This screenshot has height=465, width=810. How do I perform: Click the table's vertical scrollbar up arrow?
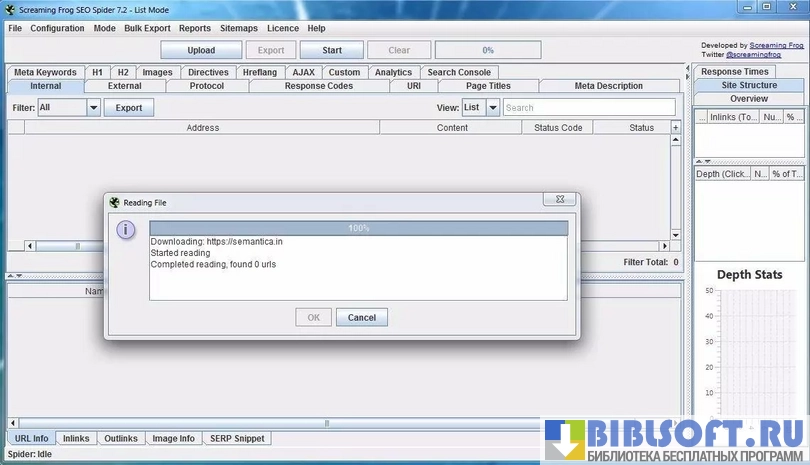pyautogui.click(x=676, y=142)
